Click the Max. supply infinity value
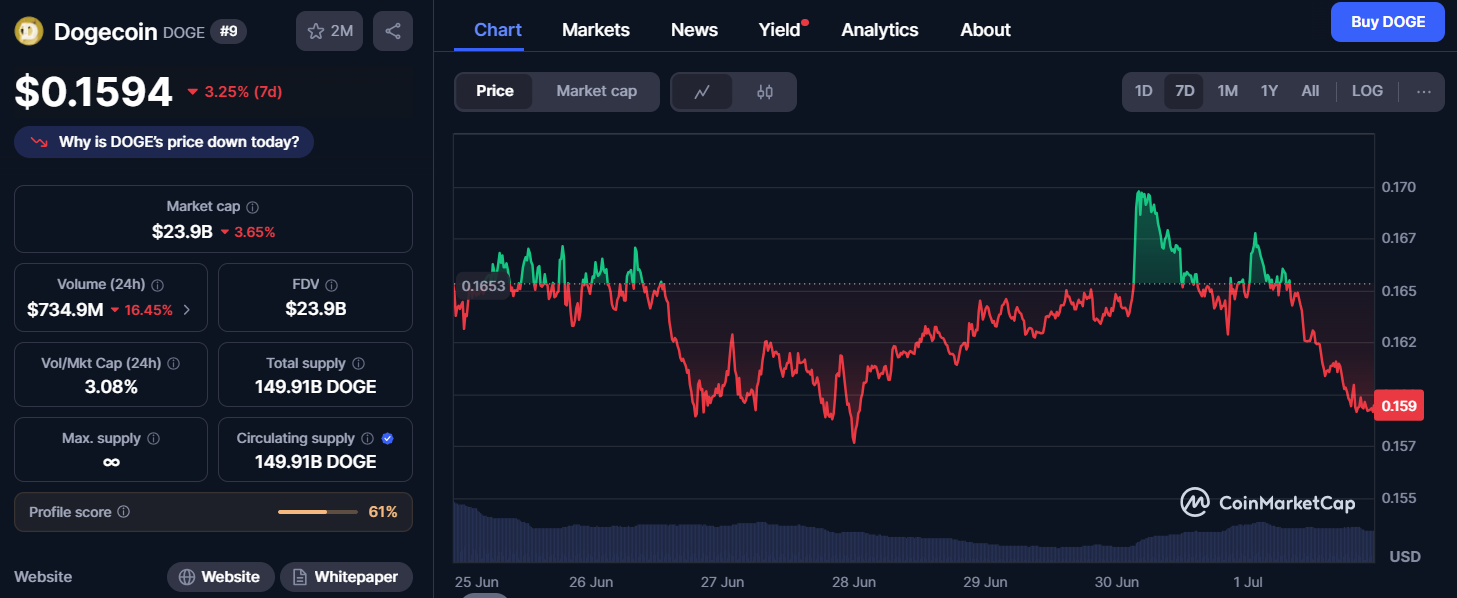Screen dimensions: 1457x598 pyautogui.click(x=111, y=462)
